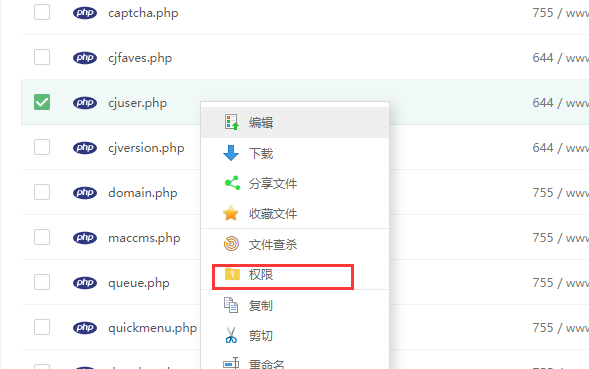Uncheck the cjuser.php checkbox
589x369 pixels.
click(42, 102)
